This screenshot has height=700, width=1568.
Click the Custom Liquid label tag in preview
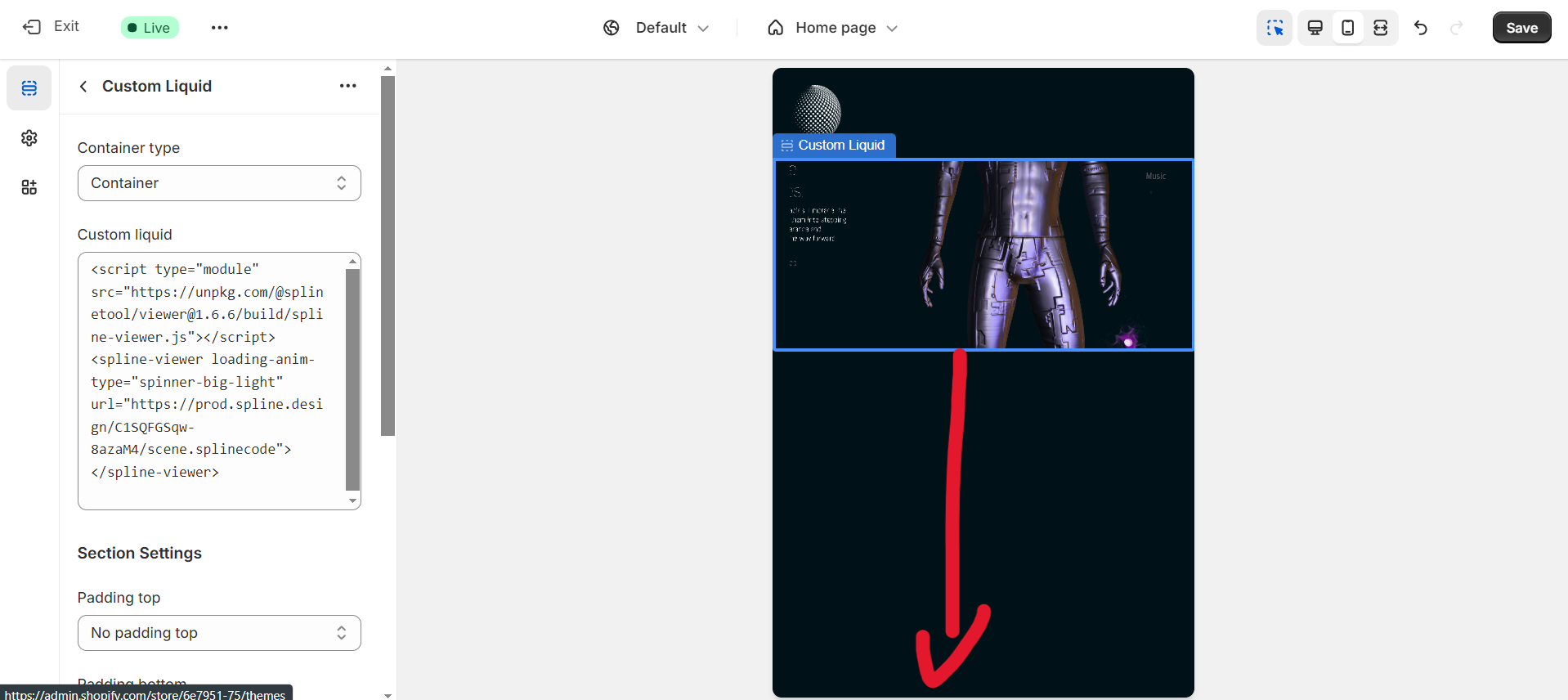click(834, 146)
